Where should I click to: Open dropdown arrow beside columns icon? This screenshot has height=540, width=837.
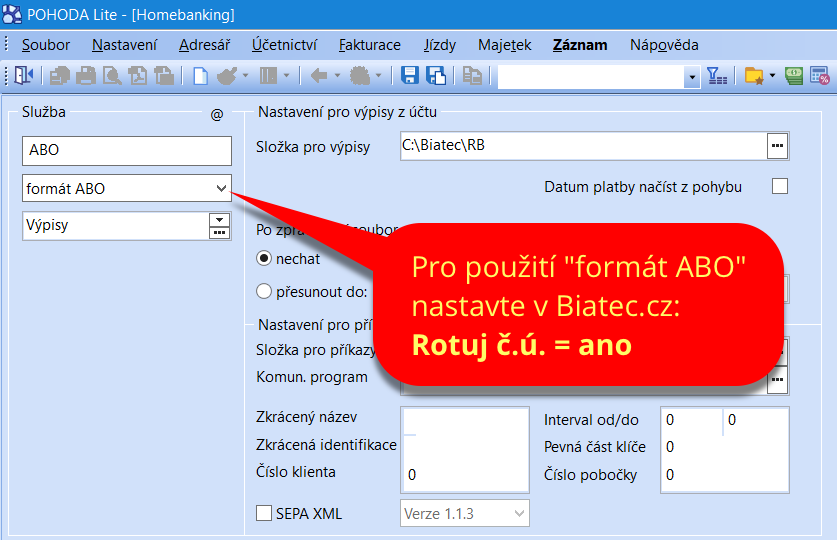click(286, 76)
